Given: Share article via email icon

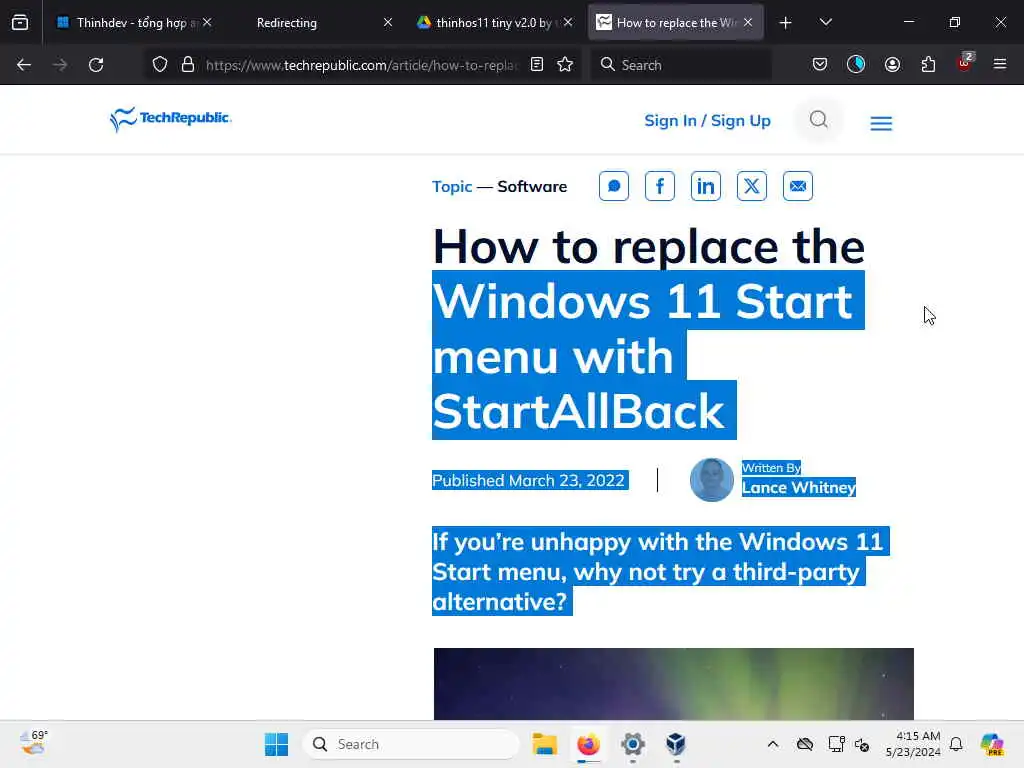Looking at the screenshot, I should (x=798, y=186).
